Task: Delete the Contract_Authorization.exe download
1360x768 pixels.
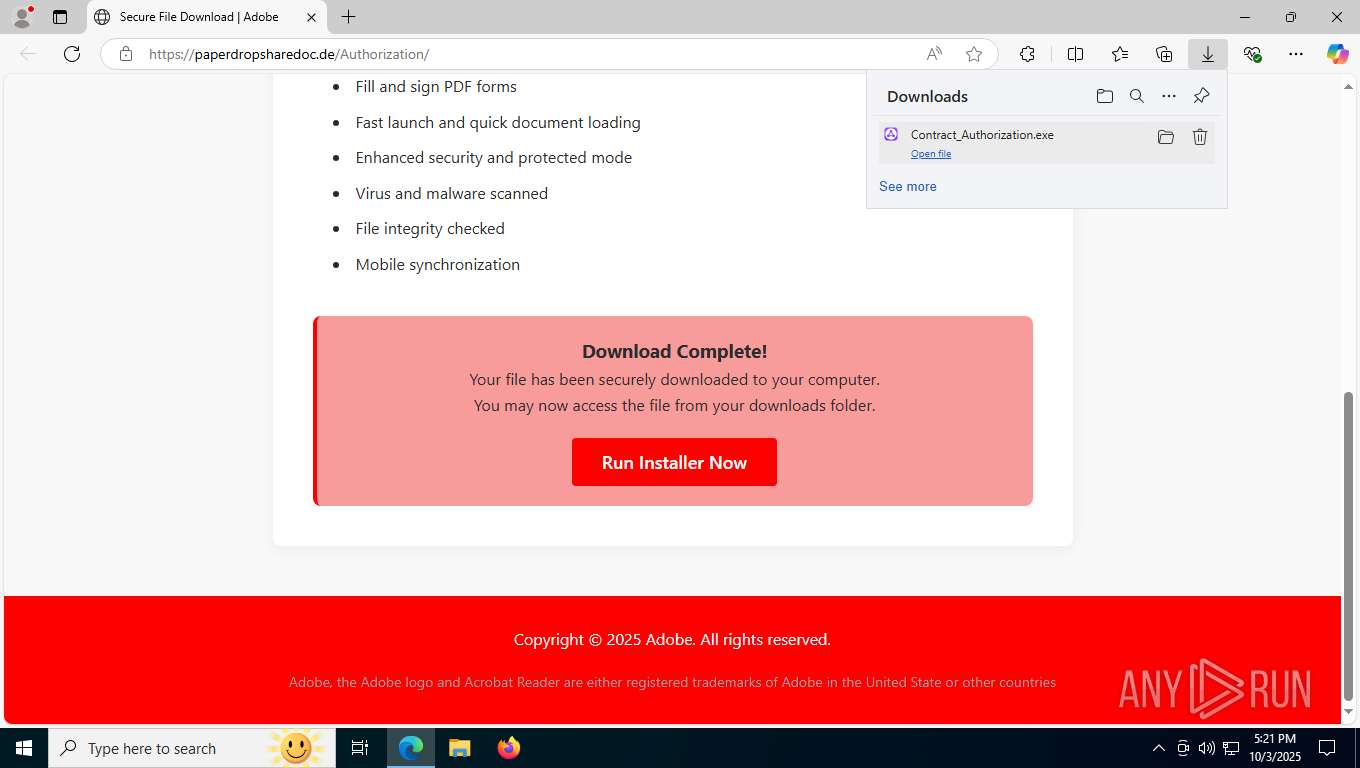Action: (x=1200, y=137)
